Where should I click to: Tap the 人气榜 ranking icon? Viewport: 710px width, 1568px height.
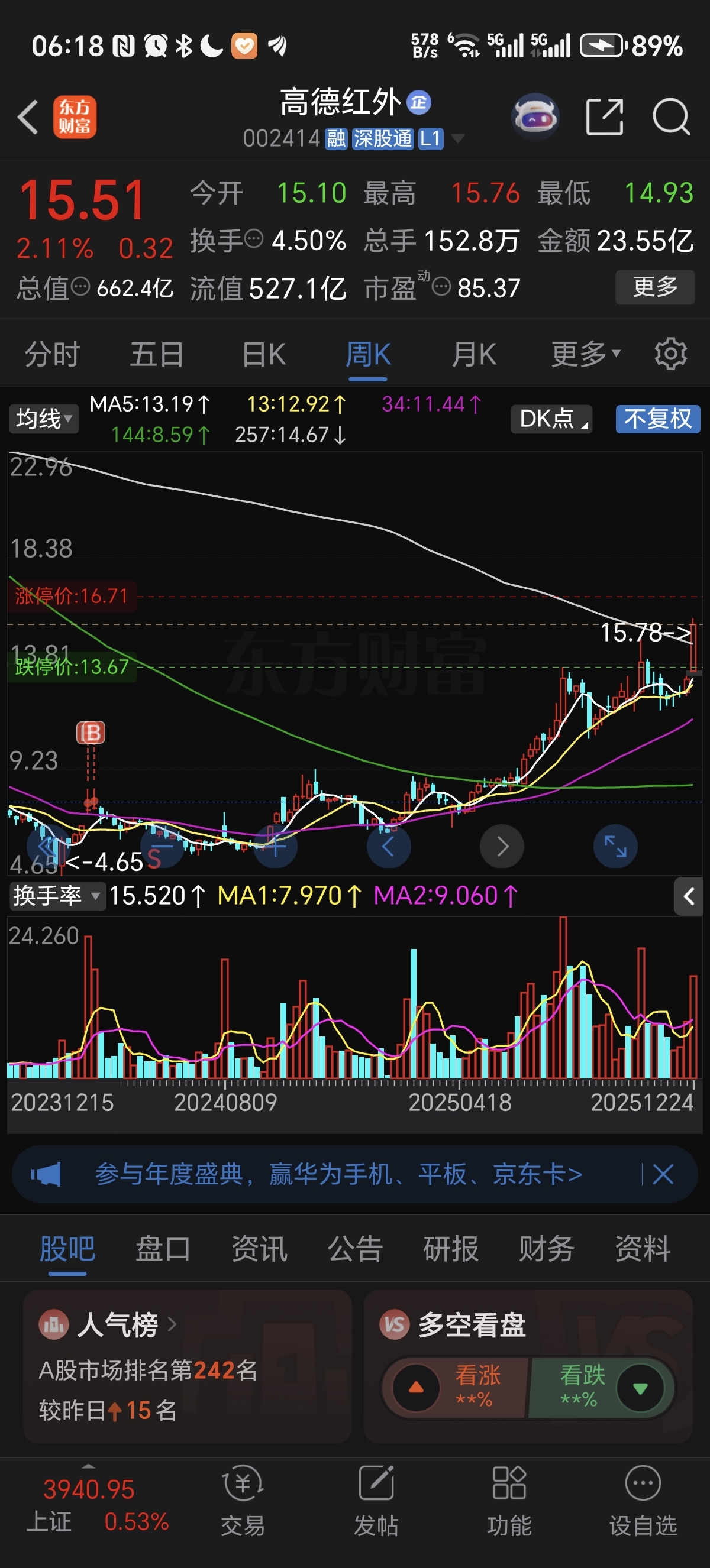54,1324
